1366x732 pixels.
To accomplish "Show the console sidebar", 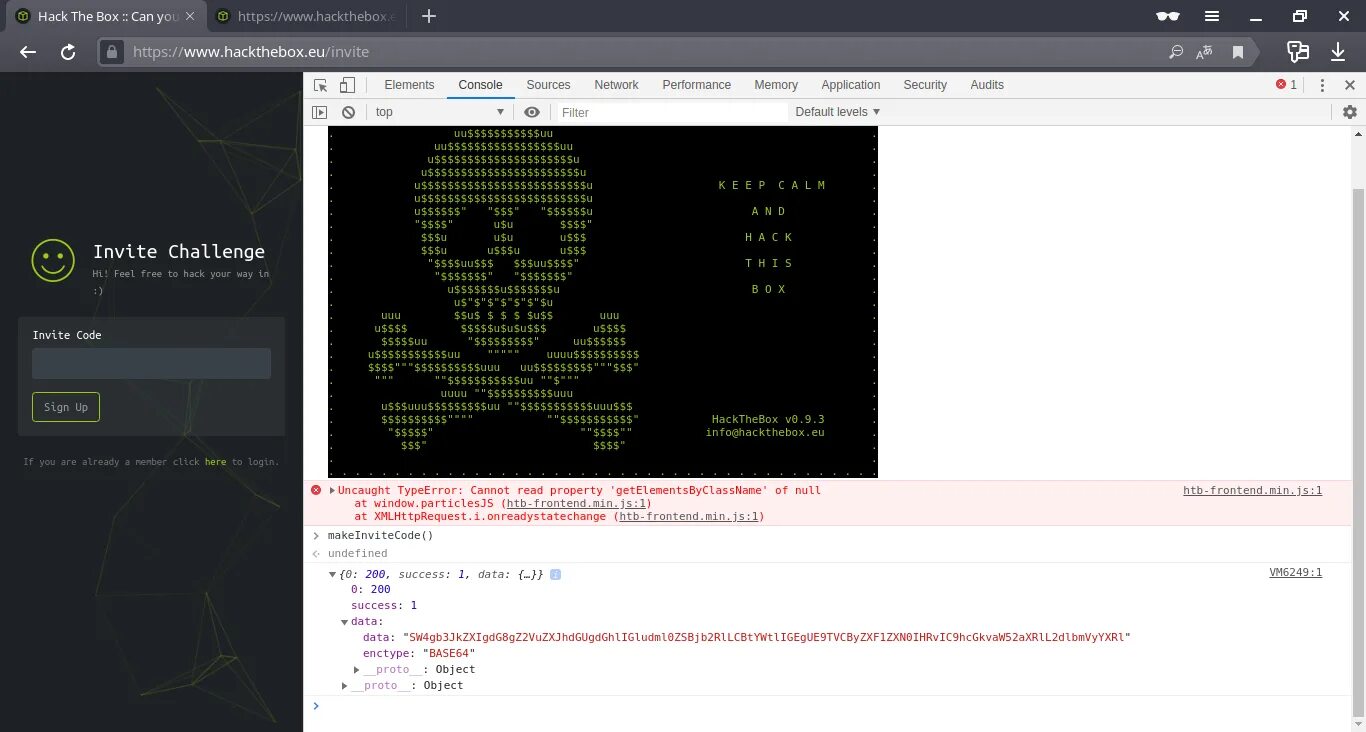I will point(320,112).
